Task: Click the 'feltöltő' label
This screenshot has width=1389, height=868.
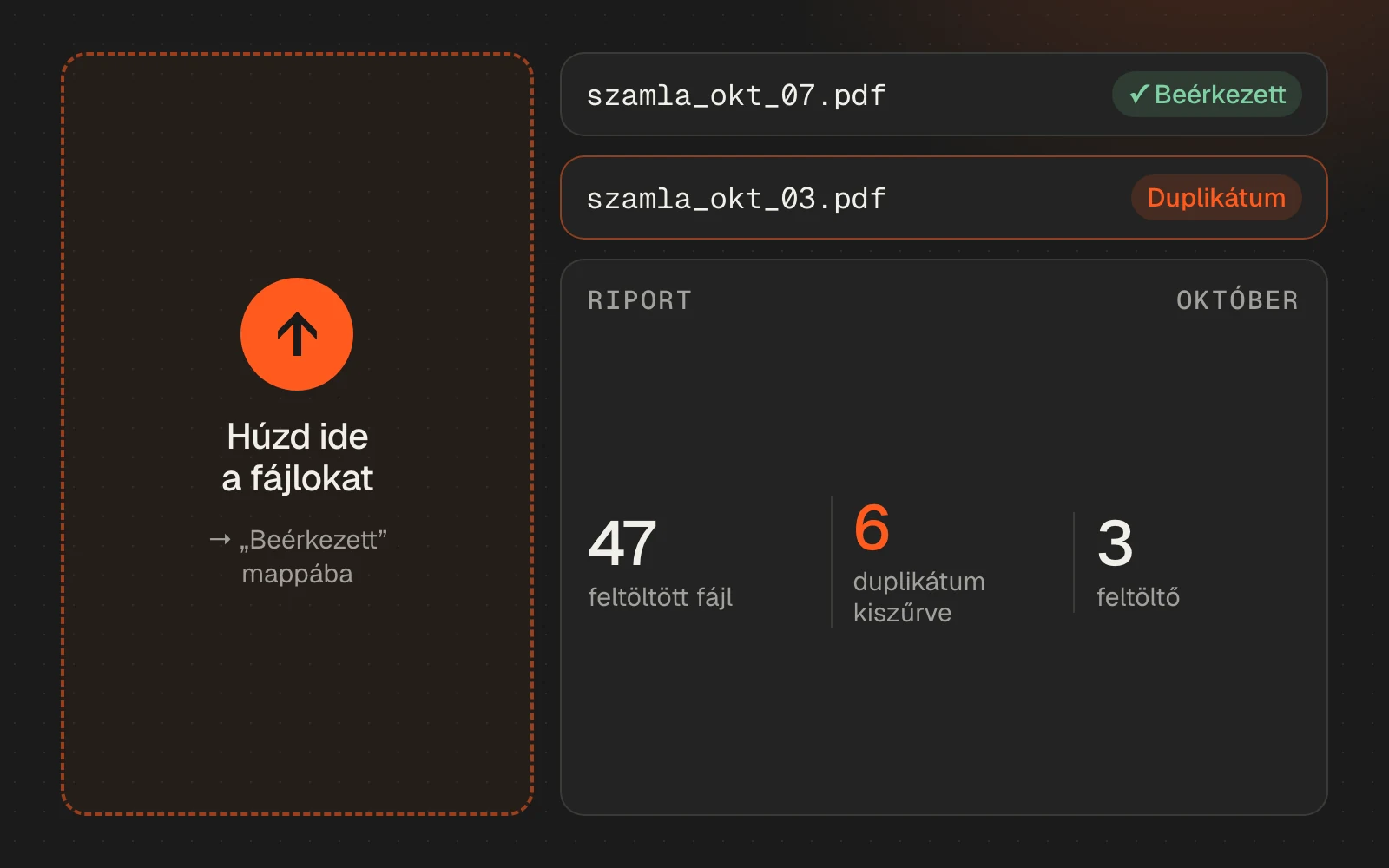Action: [x=1138, y=597]
